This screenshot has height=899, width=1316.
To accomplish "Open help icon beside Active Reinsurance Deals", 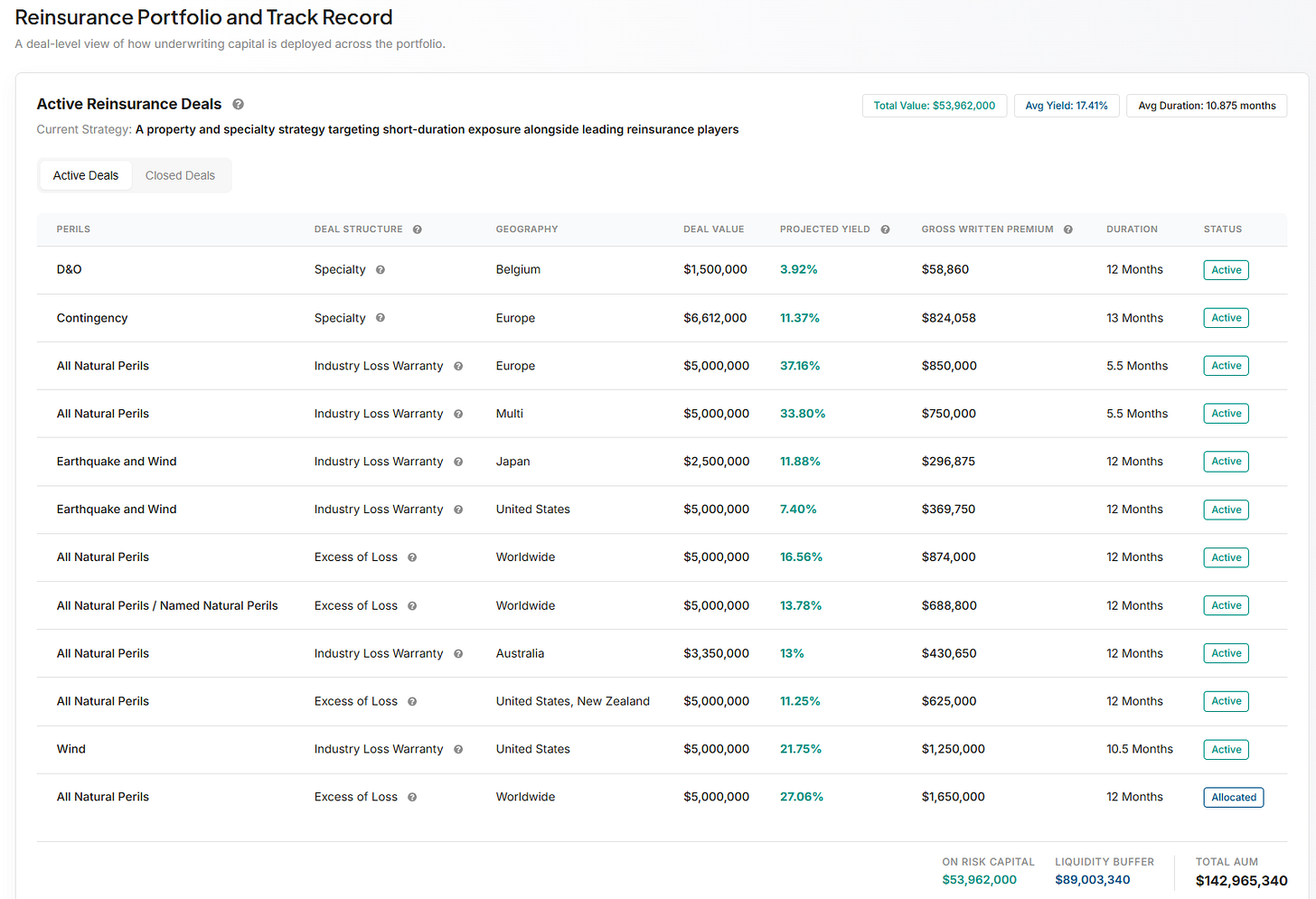I will [x=239, y=105].
